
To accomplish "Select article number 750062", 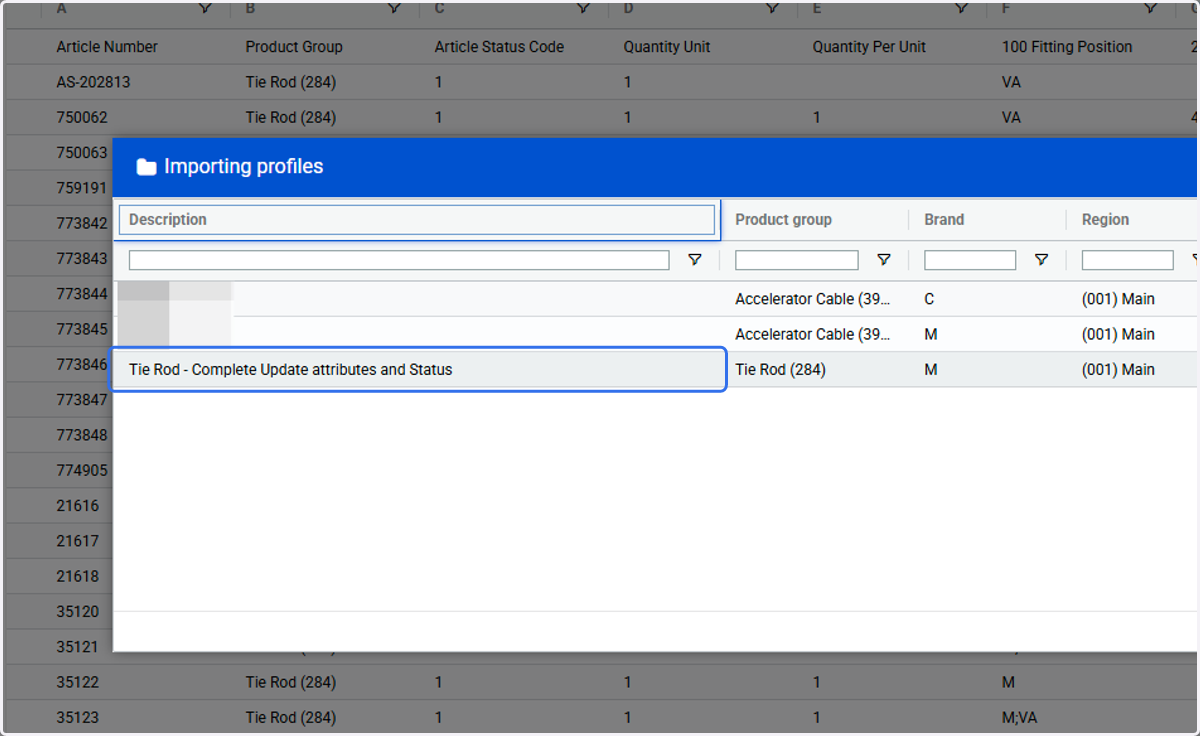I will (82, 117).
